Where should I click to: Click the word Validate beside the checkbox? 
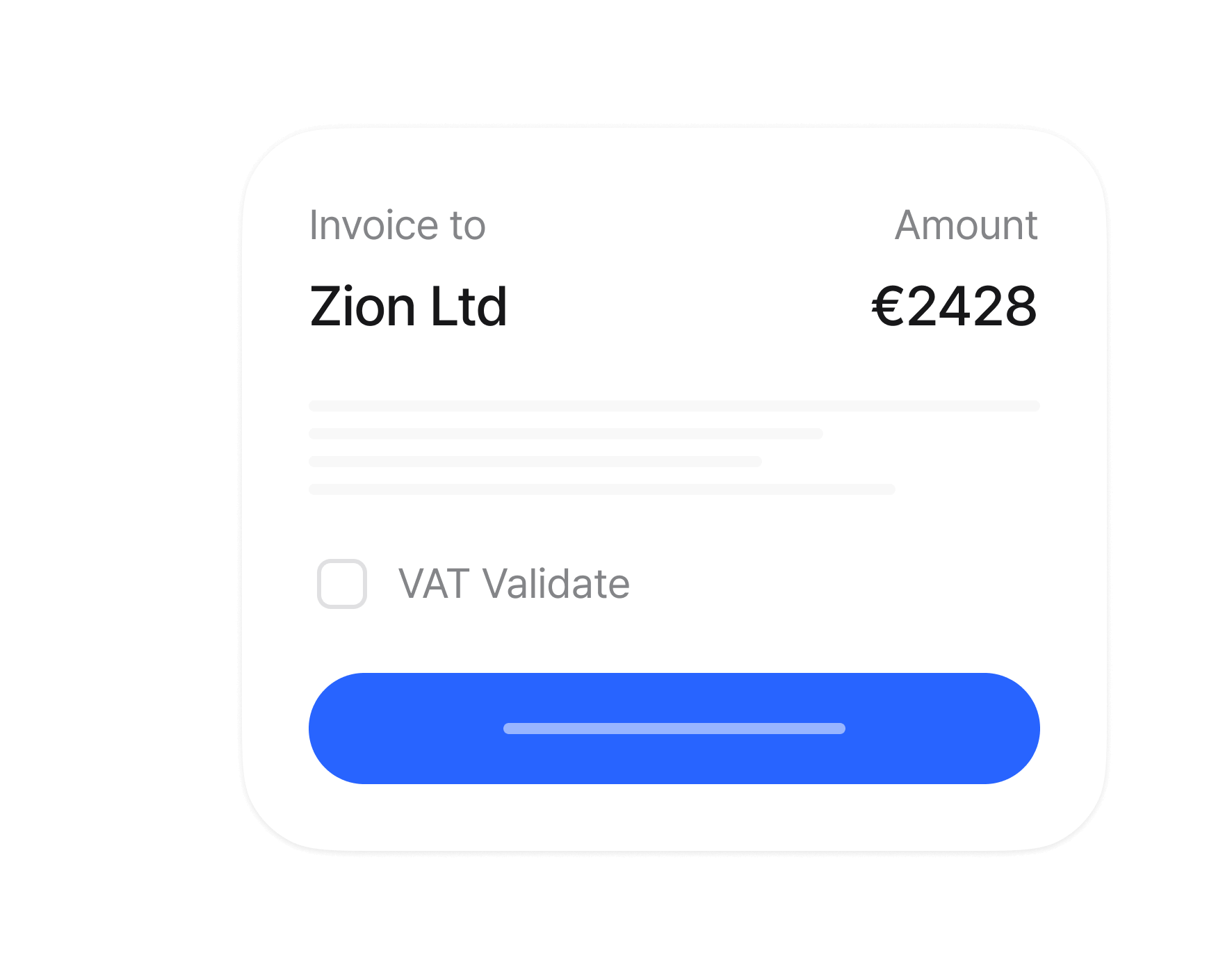pyautogui.click(x=556, y=583)
